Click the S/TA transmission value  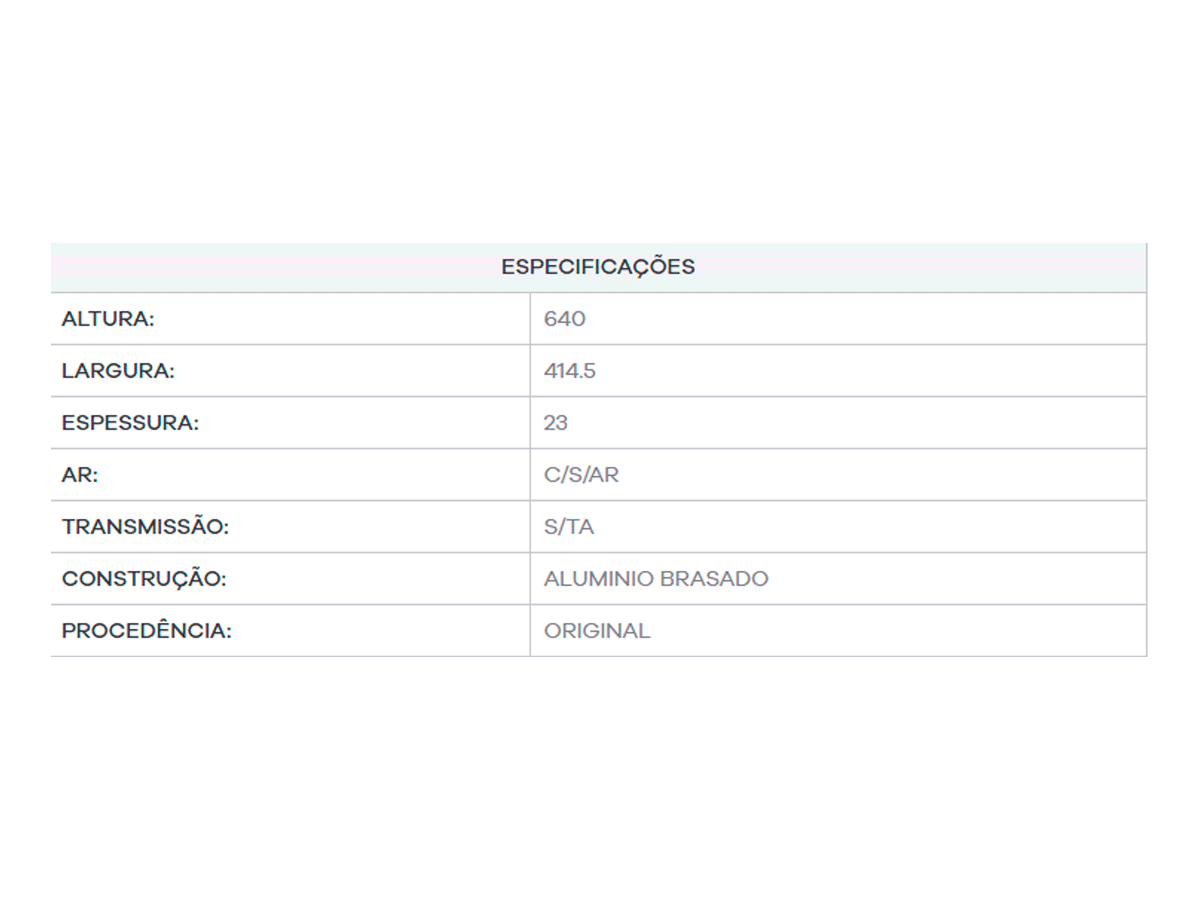568,527
